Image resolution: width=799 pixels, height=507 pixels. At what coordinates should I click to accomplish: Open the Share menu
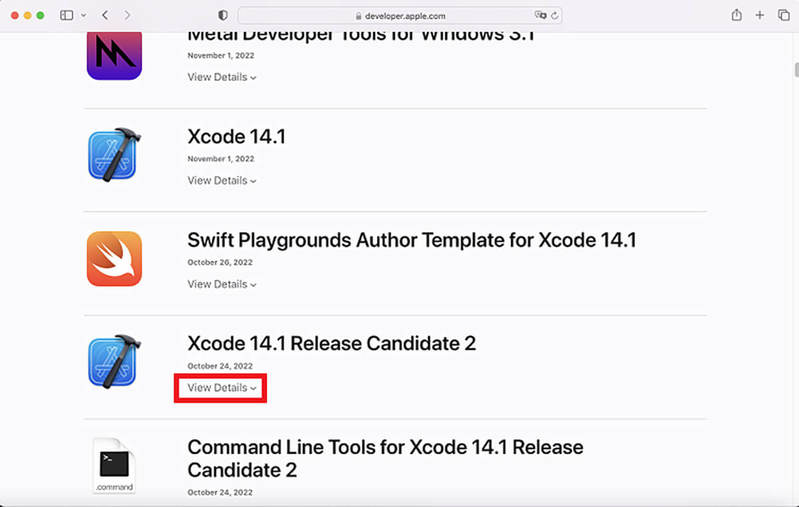736,15
